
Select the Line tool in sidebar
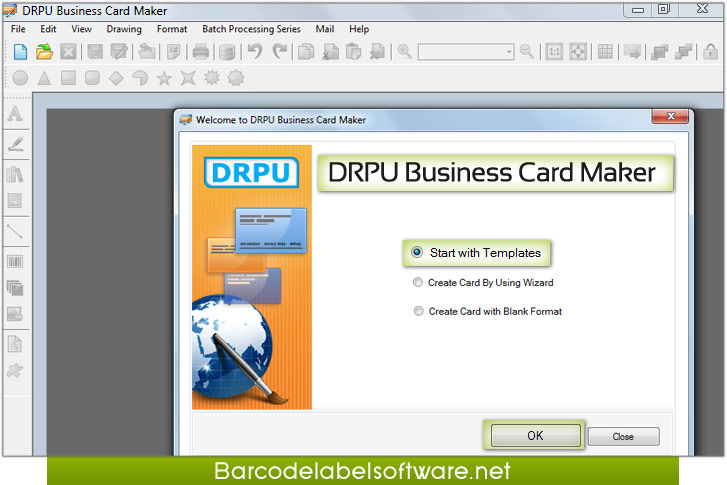pyautogui.click(x=15, y=230)
